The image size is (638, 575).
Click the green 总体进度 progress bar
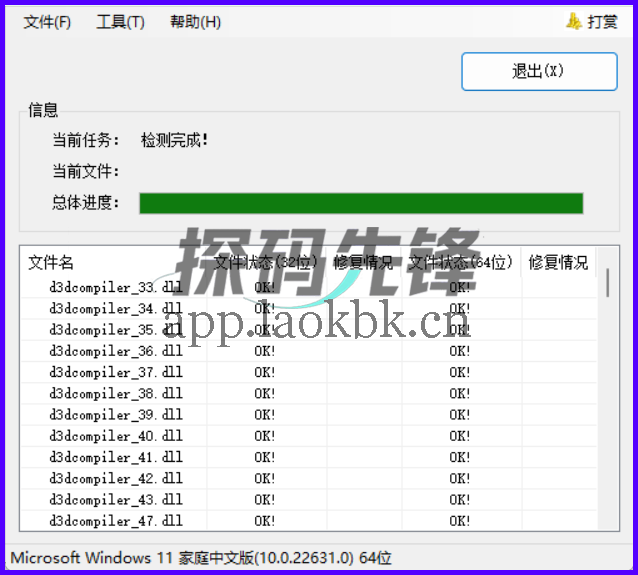tap(361, 203)
